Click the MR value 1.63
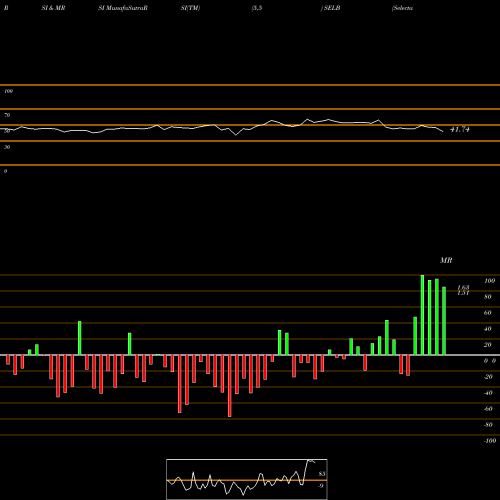 (463, 288)
